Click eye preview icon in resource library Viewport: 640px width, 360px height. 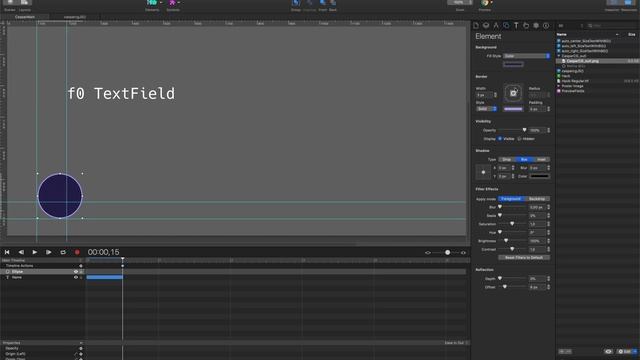coord(608,351)
